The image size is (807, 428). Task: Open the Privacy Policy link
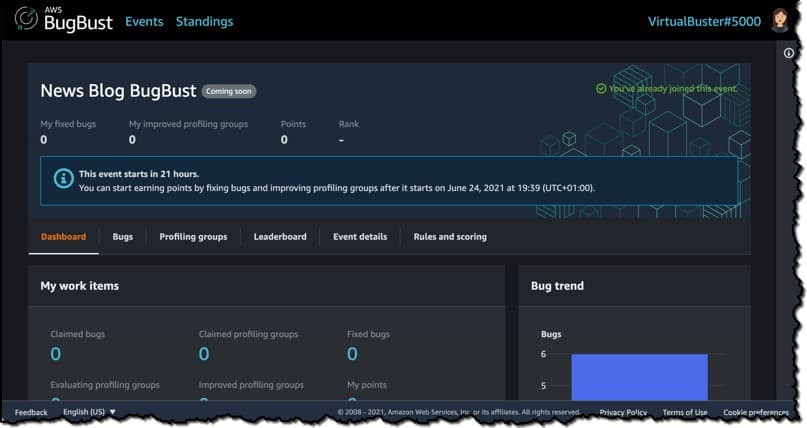[x=623, y=412]
